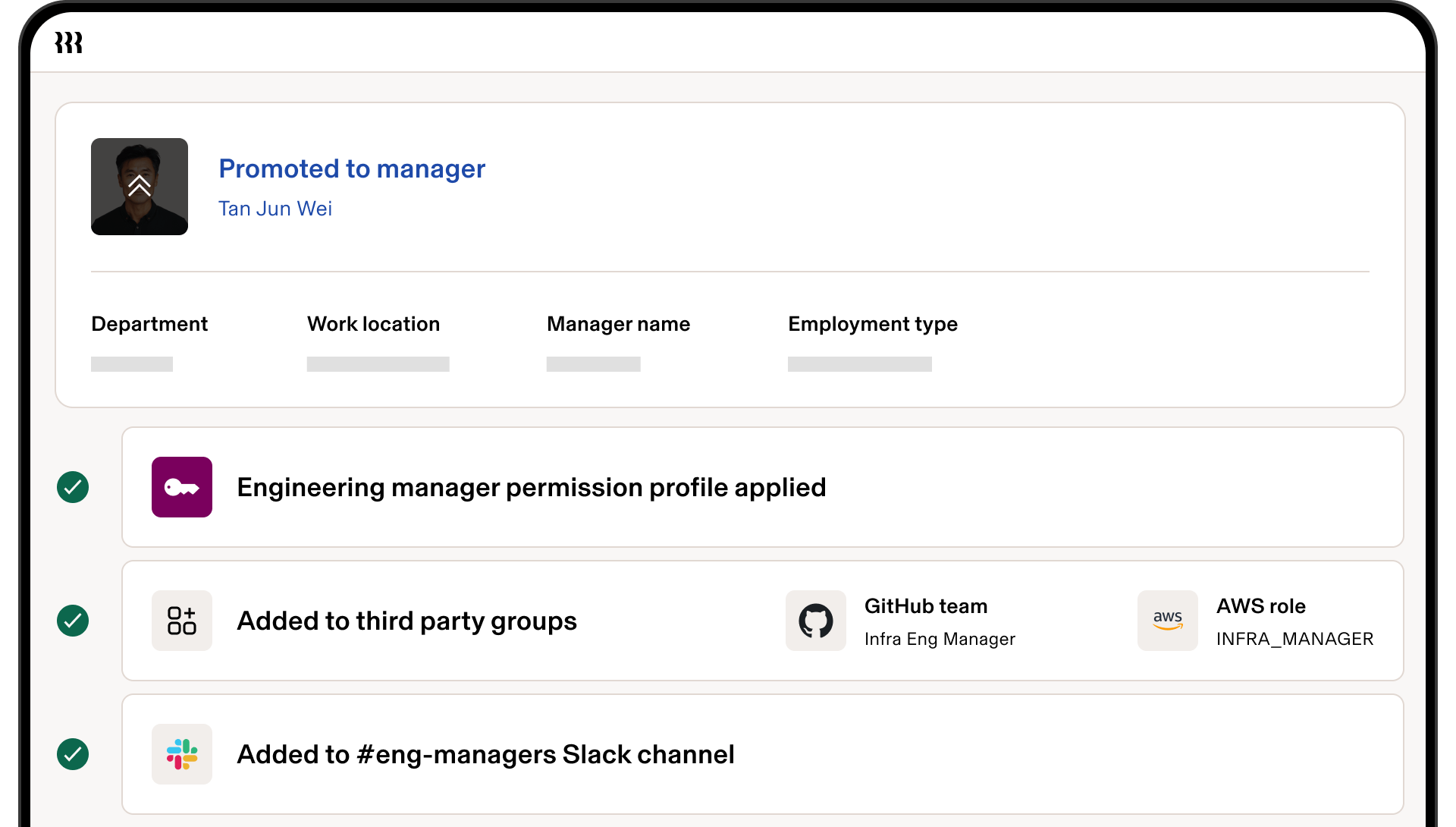
Task: Click the AWS role icon
Action: tap(1167, 621)
